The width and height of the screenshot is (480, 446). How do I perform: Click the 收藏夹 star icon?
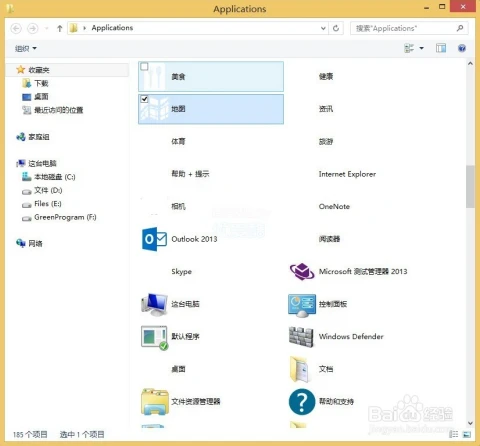tap(21, 70)
